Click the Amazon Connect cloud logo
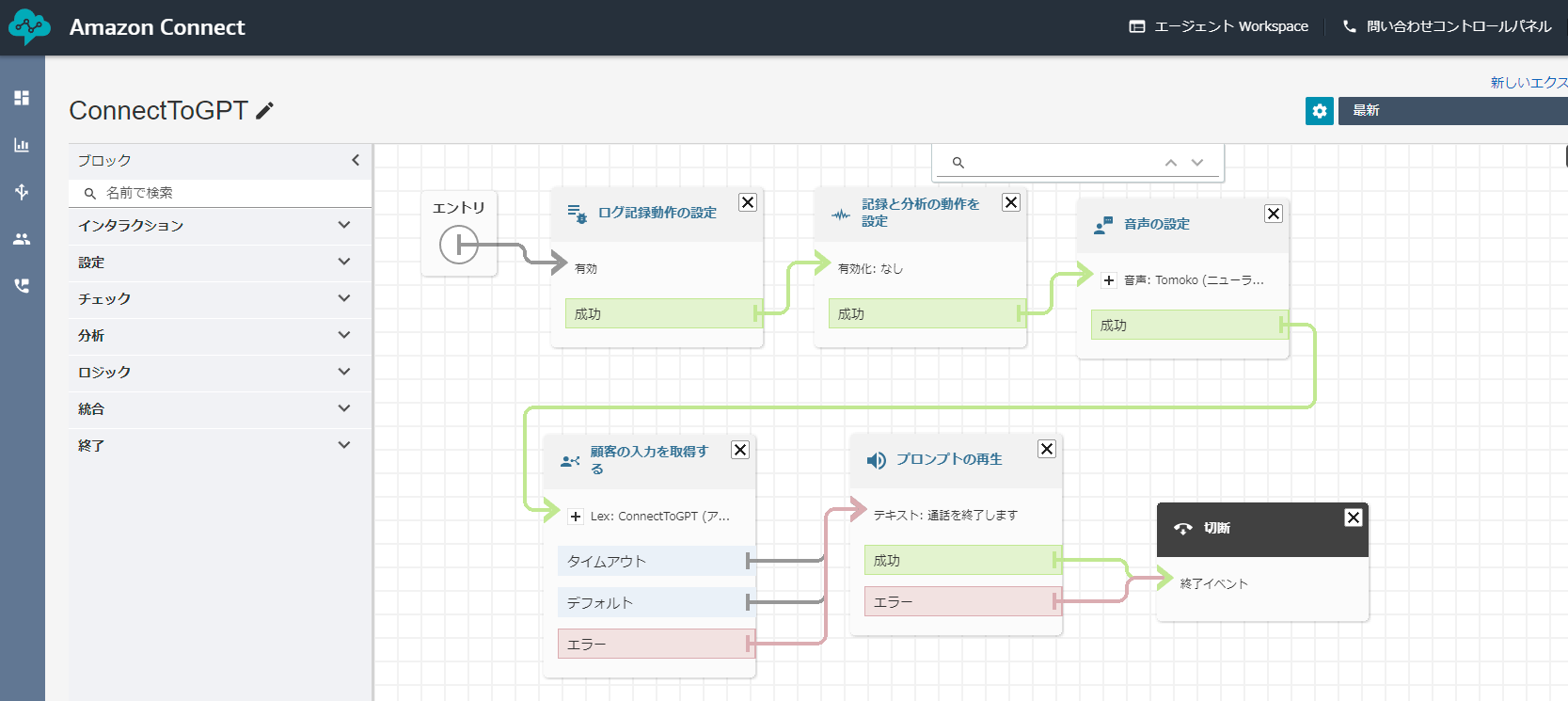The image size is (1568, 701). tap(29, 27)
